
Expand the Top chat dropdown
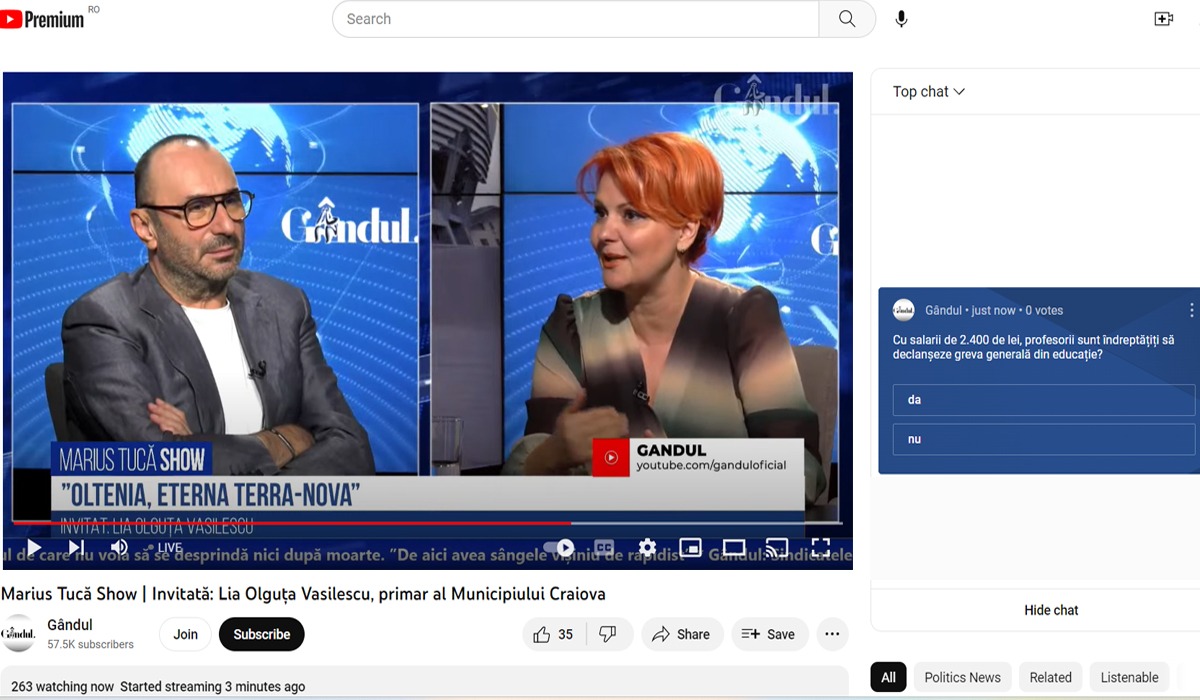(x=929, y=91)
